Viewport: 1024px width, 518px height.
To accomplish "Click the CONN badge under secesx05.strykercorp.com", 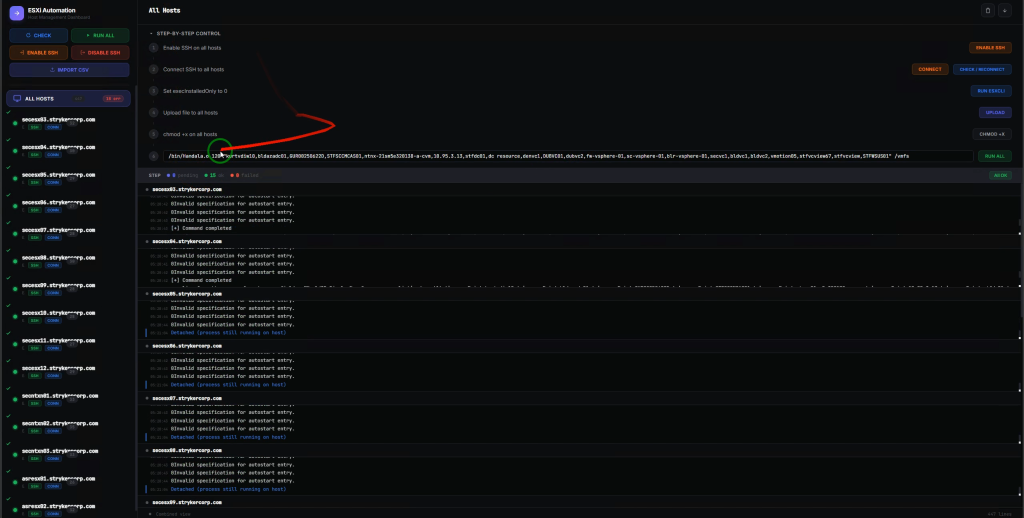I will (53, 182).
